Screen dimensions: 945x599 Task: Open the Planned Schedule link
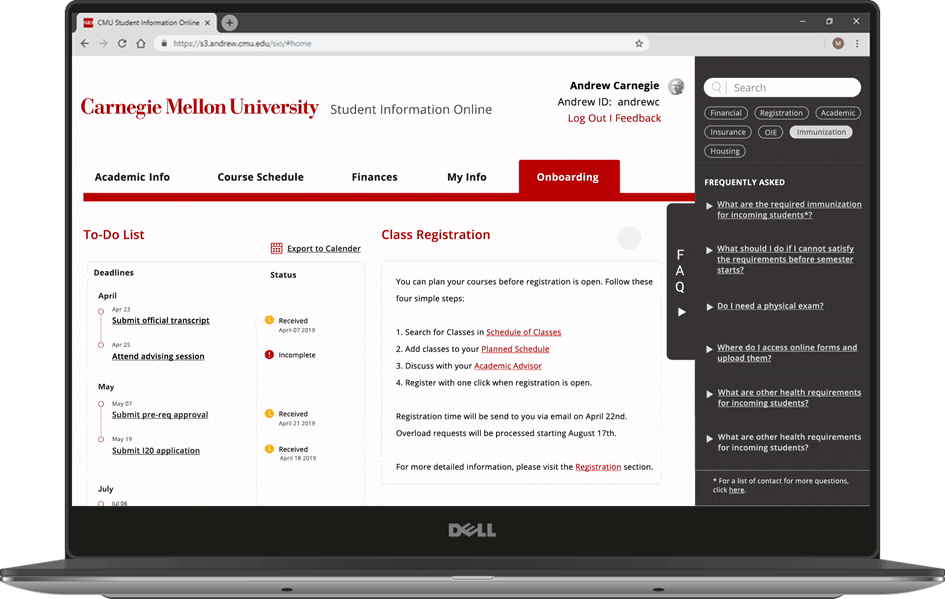515,349
